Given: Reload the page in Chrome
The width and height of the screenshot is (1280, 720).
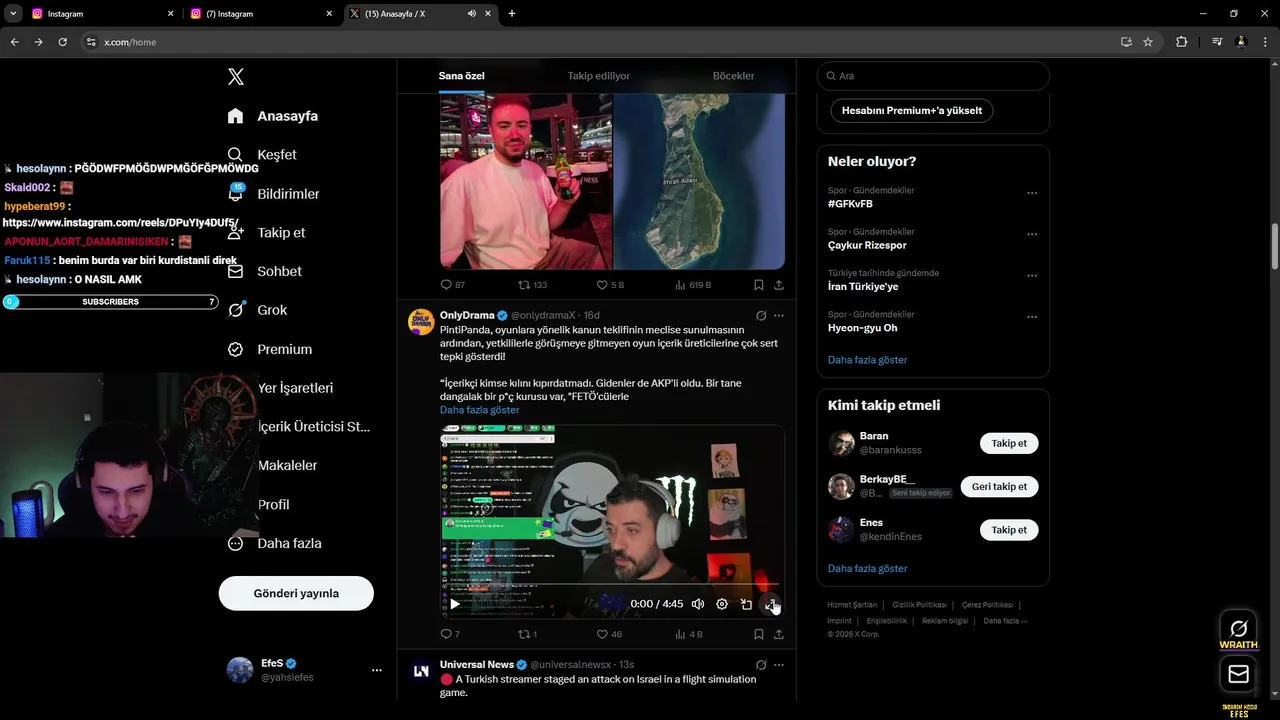Looking at the screenshot, I should pyautogui.click(x=62, y=42).
